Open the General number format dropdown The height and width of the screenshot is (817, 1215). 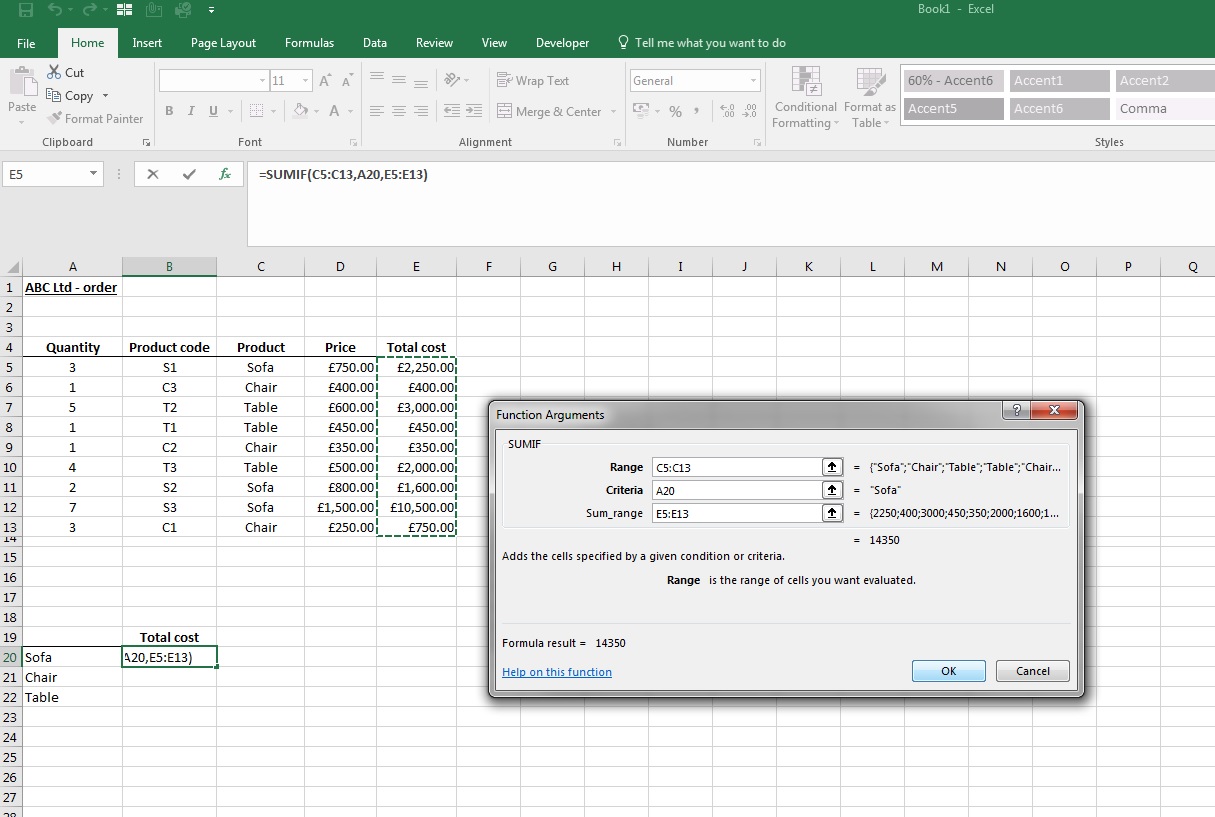click(x=753, y=81)
